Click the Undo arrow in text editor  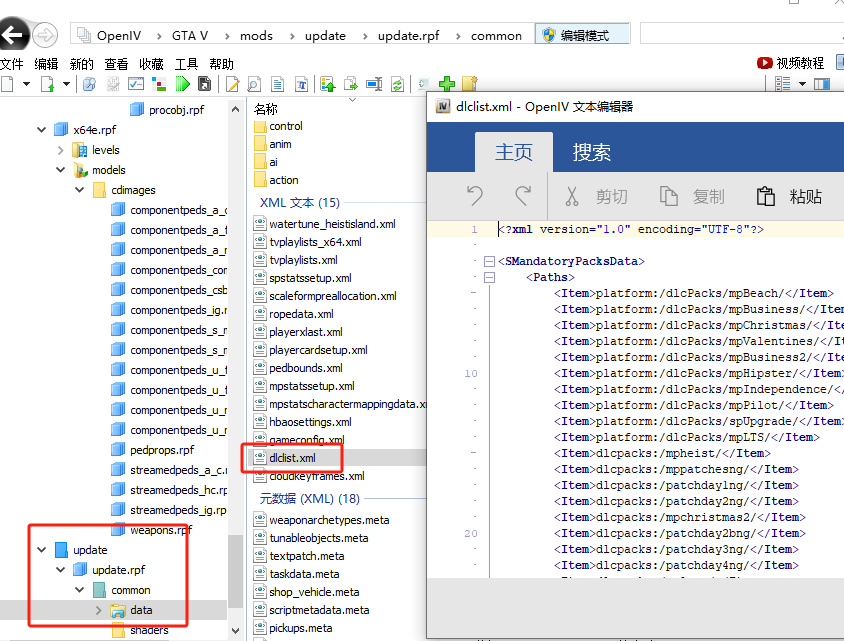475,196
